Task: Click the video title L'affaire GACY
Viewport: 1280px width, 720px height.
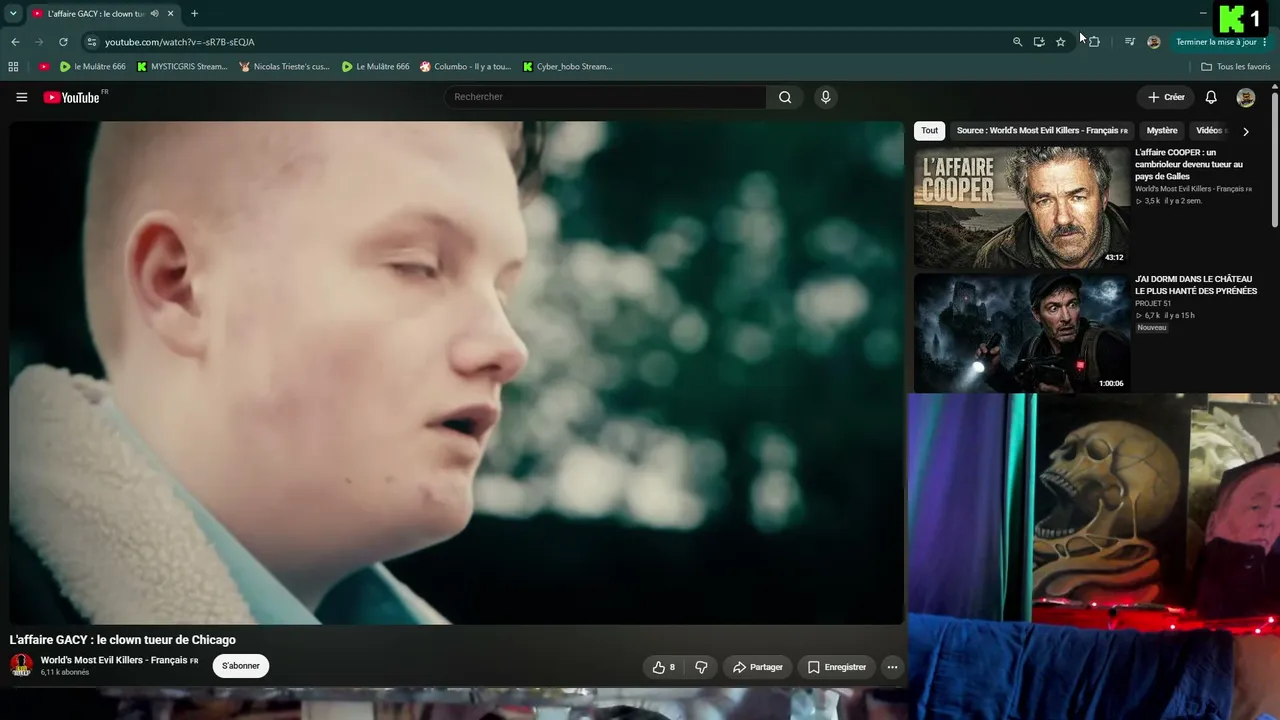Action: click(123, 640)
